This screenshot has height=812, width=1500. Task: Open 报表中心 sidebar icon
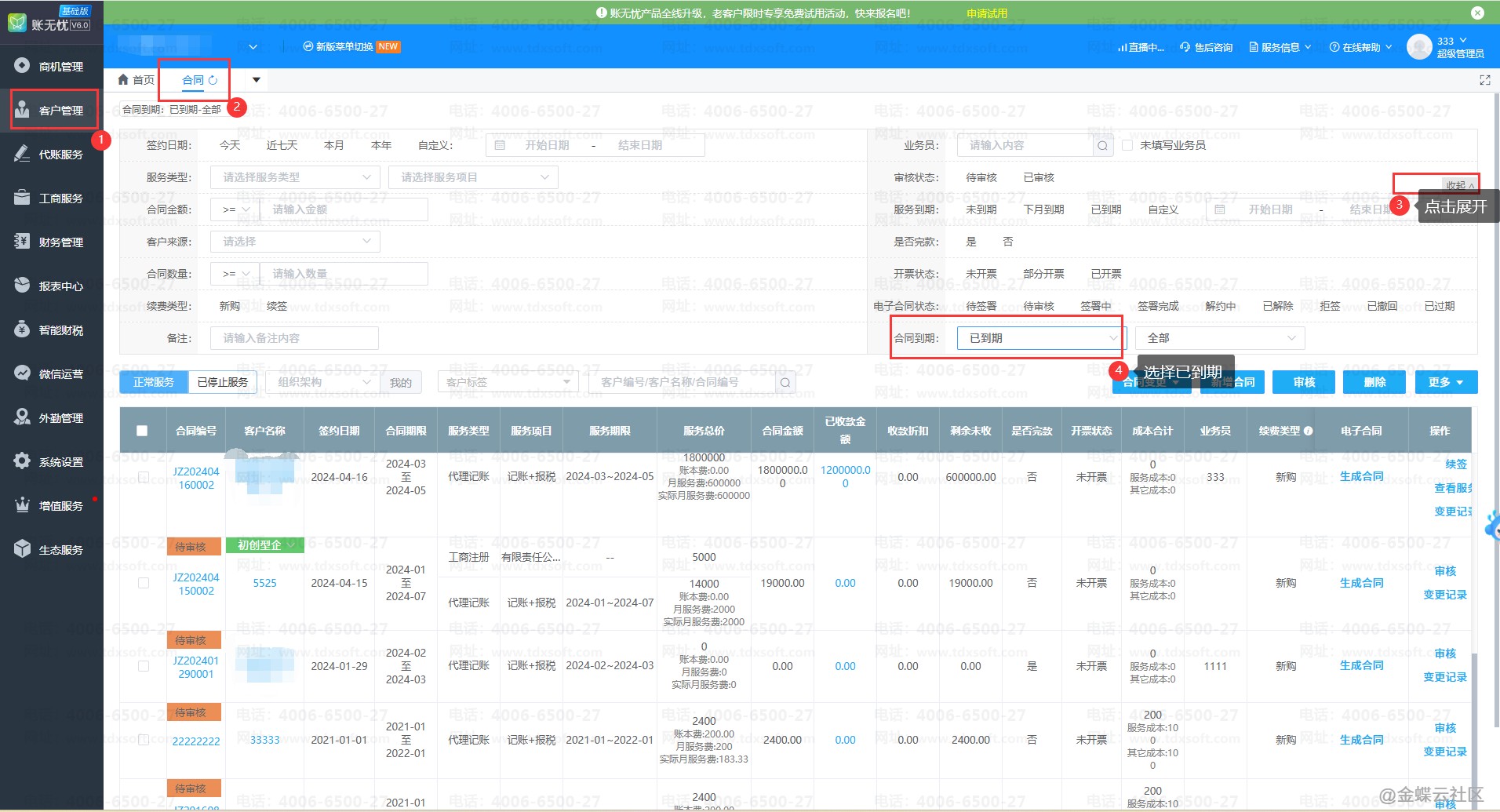(22, 286)
